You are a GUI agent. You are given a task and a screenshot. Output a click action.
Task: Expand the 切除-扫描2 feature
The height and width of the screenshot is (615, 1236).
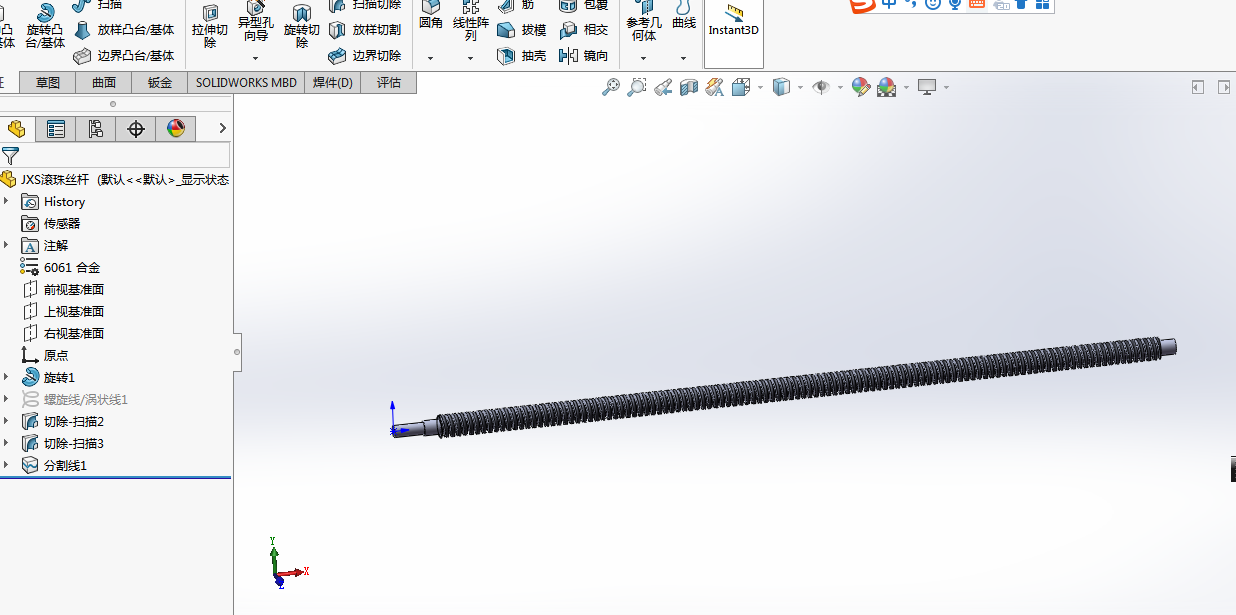tap(6, 421)
